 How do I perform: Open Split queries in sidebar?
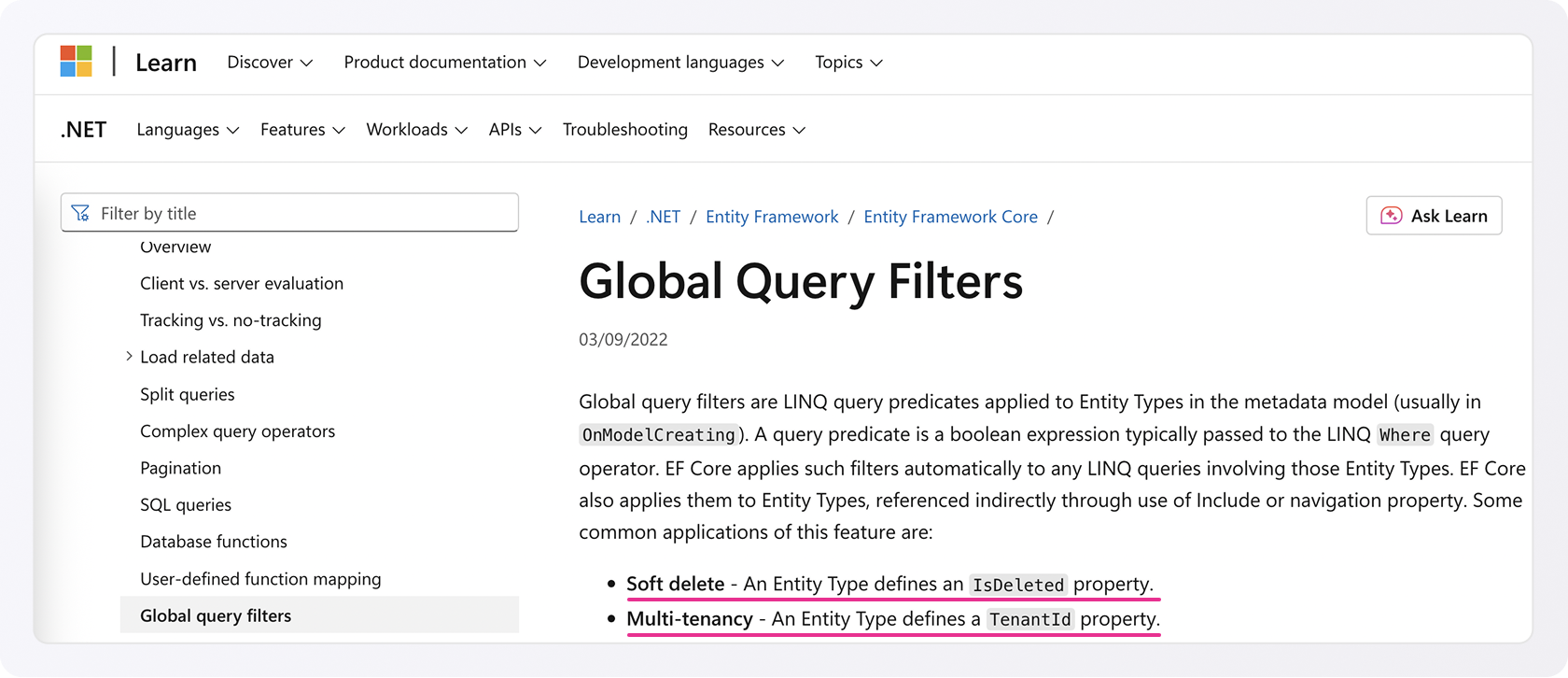click(x=187, y=394)
